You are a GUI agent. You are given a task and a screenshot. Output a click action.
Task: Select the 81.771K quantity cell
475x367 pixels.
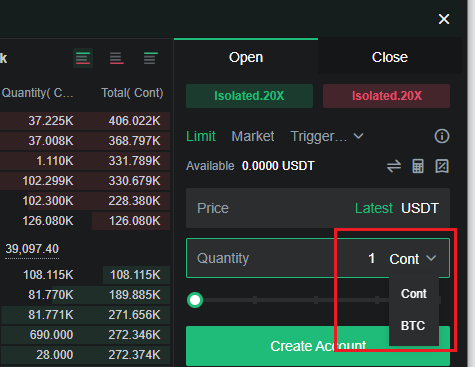pos(51,315)
